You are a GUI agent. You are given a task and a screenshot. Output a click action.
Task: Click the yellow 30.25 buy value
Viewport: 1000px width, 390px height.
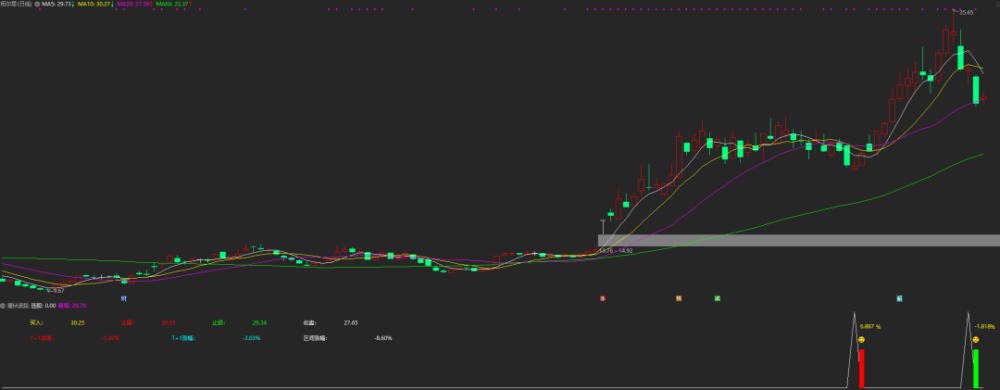77,323
